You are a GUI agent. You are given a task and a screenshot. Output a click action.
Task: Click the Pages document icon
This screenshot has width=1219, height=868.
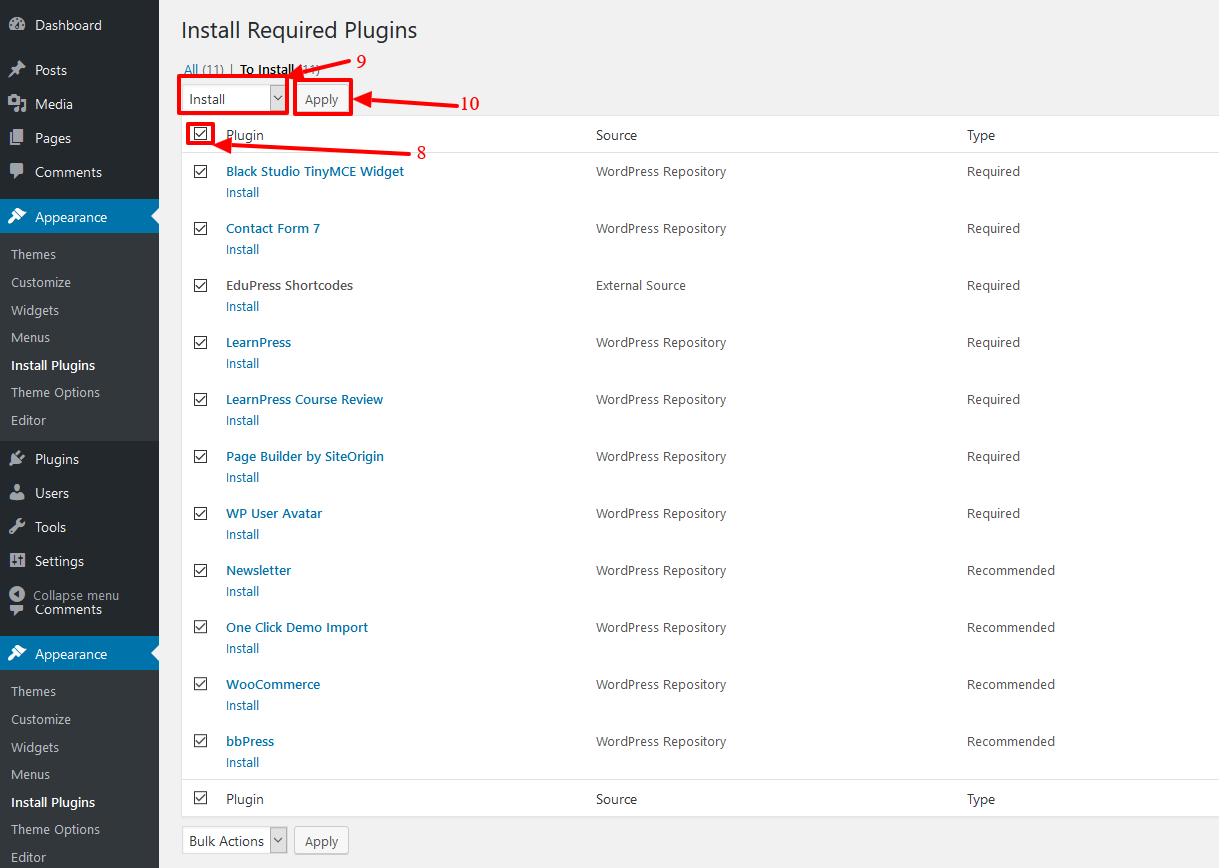pyautogui.click(x=17, y=138)
